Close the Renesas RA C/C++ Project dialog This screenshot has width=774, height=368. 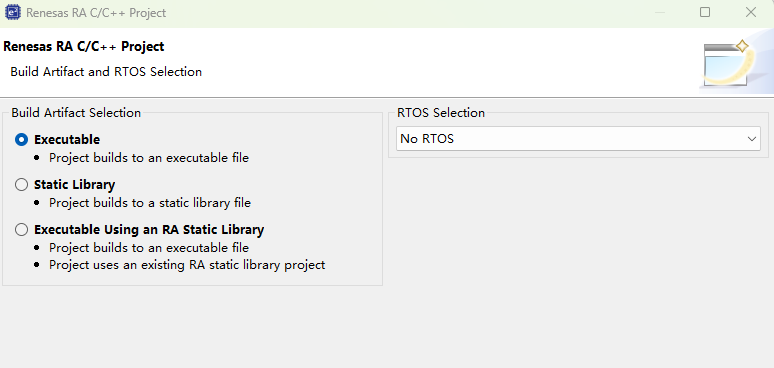(751, 12)
